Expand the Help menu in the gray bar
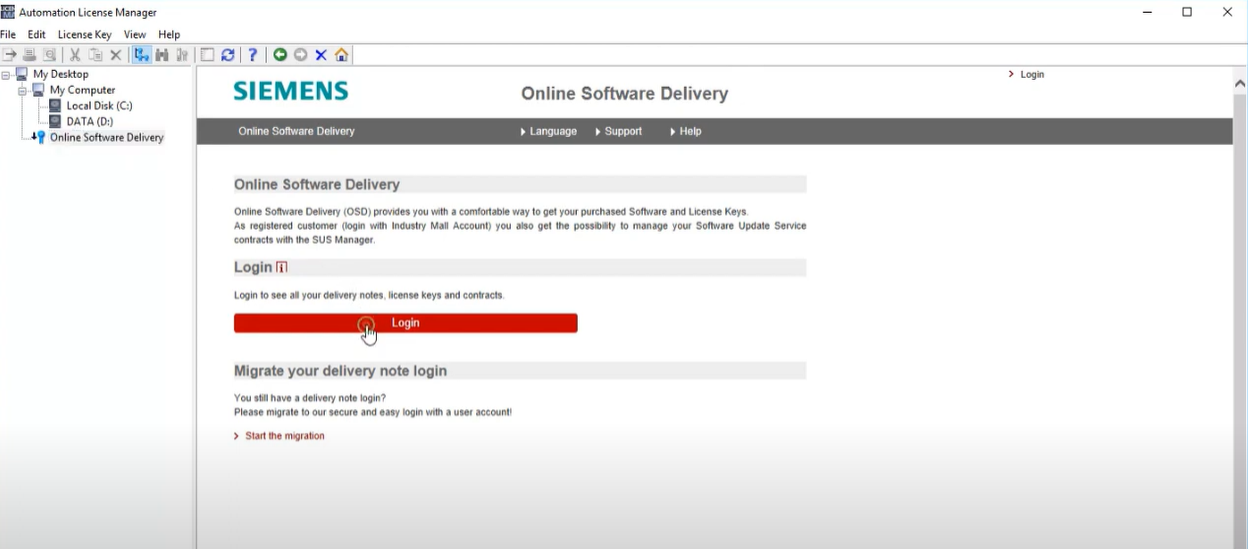Viewport: 1248px width, 549px height. pyautogui.click(x=686, y=131)
